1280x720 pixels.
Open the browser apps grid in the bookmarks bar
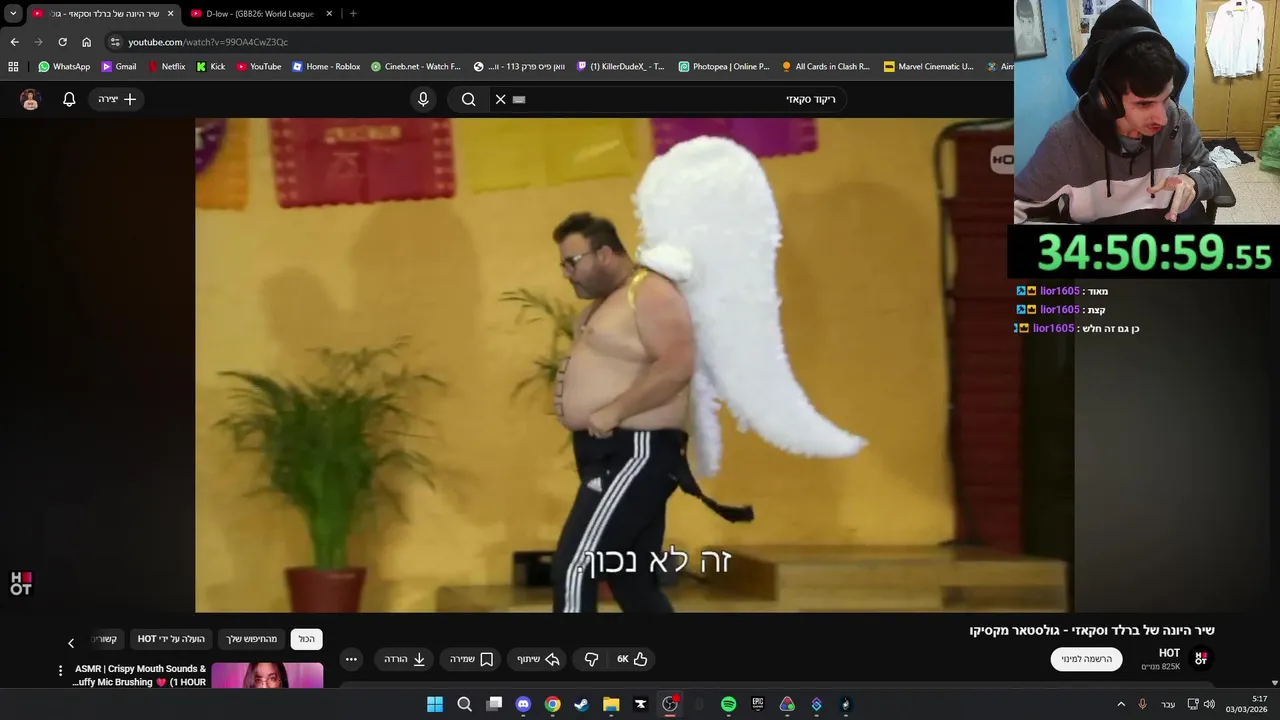pos(13,67)
